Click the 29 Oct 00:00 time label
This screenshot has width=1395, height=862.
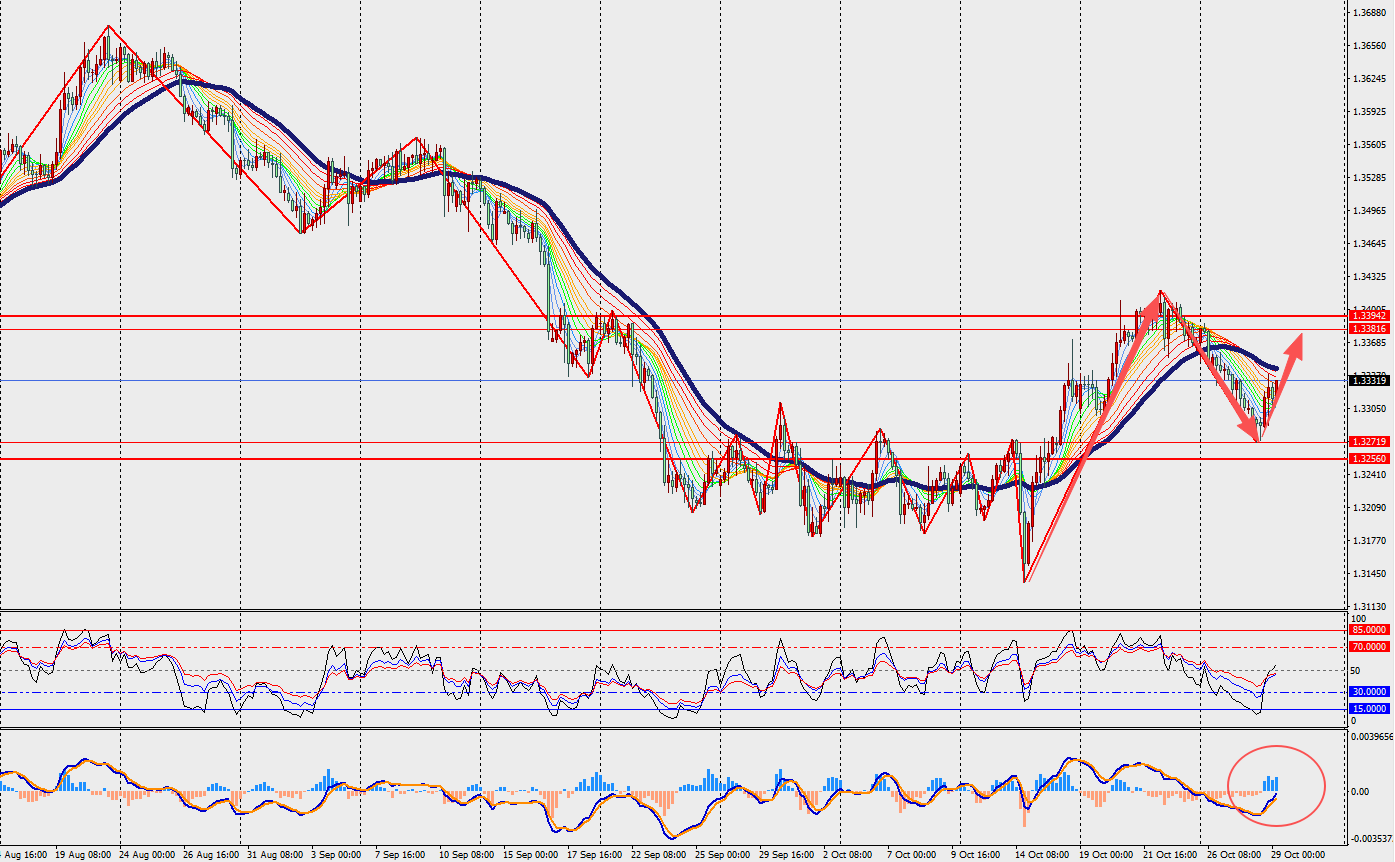[x=1297, y=855]
